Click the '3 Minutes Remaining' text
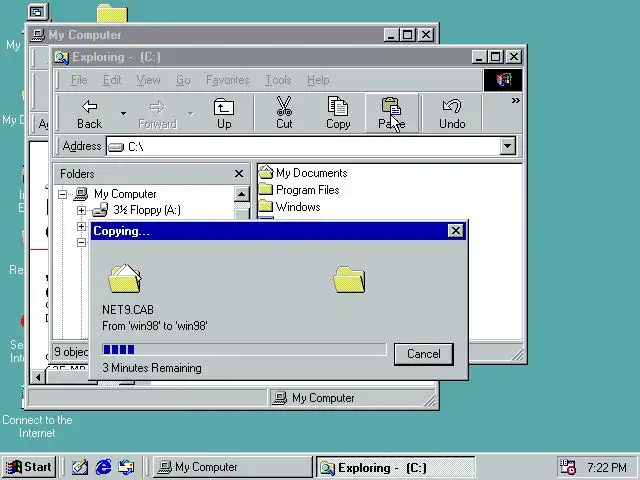Screen dimensions: 640x480 pyautogui.click(x=152, y=368)
